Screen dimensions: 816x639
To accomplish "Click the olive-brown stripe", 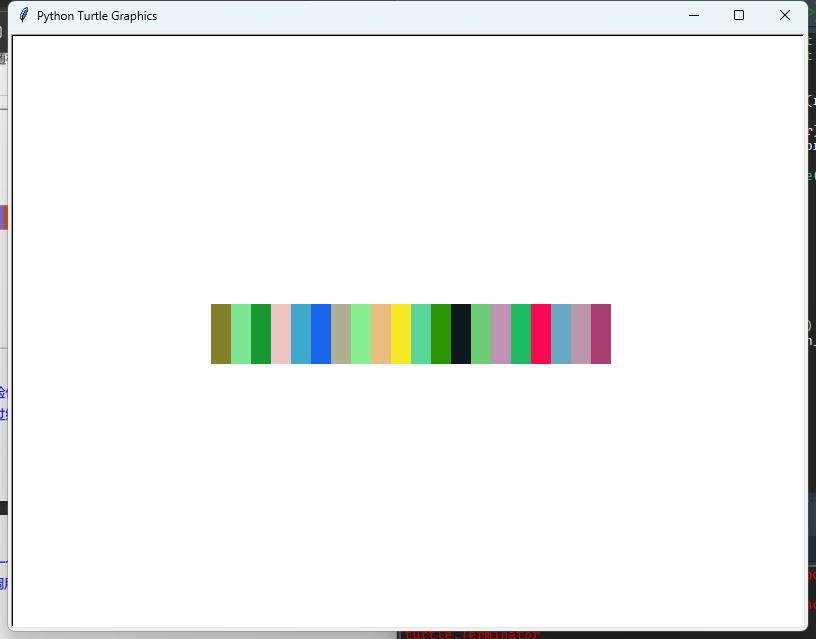I will pyautogui.click(x=221, y=334).
